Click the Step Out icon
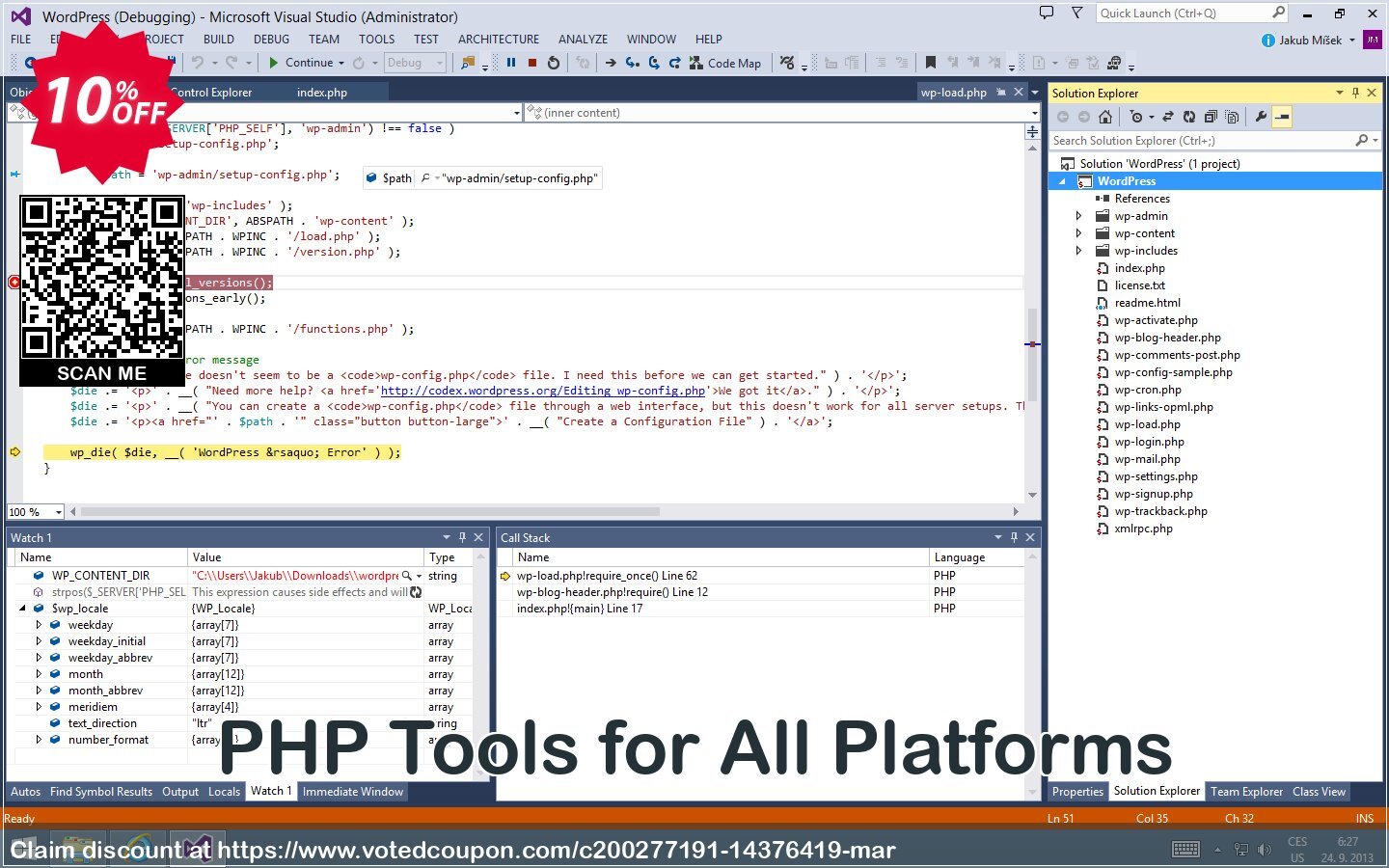This screenshot has height=868, width=1389. pos(675,63)
